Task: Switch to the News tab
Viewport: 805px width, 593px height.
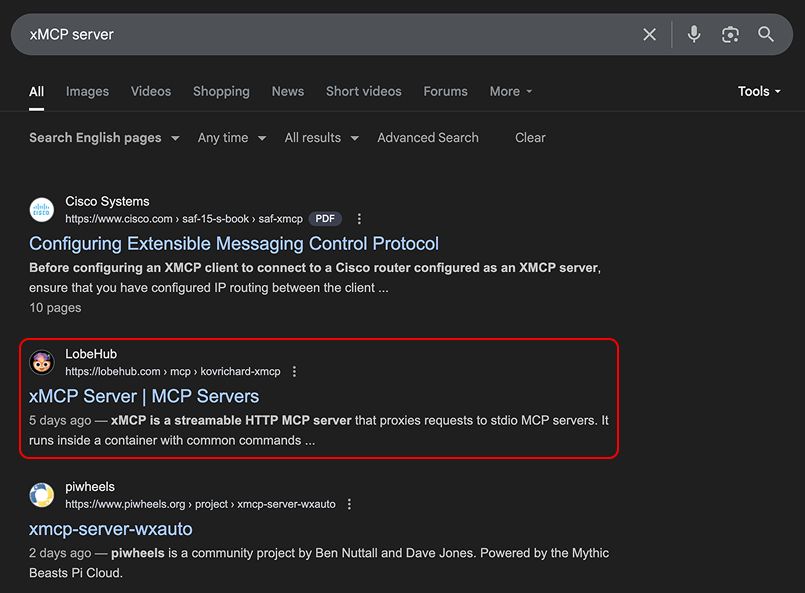Action: point(288,91)
